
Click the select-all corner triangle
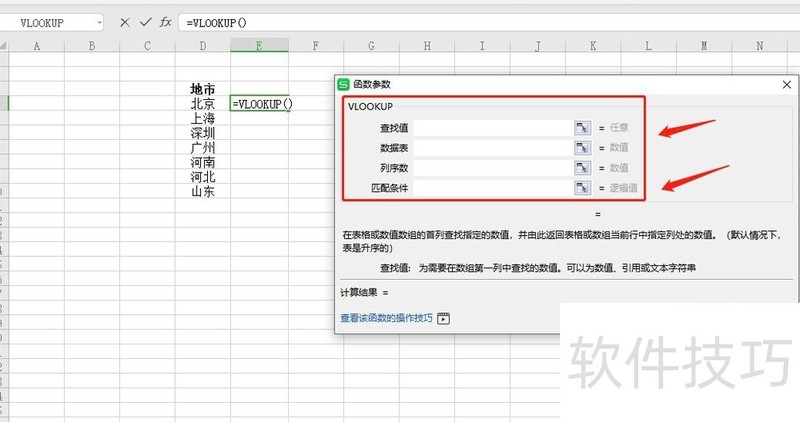tap(4, 45)
